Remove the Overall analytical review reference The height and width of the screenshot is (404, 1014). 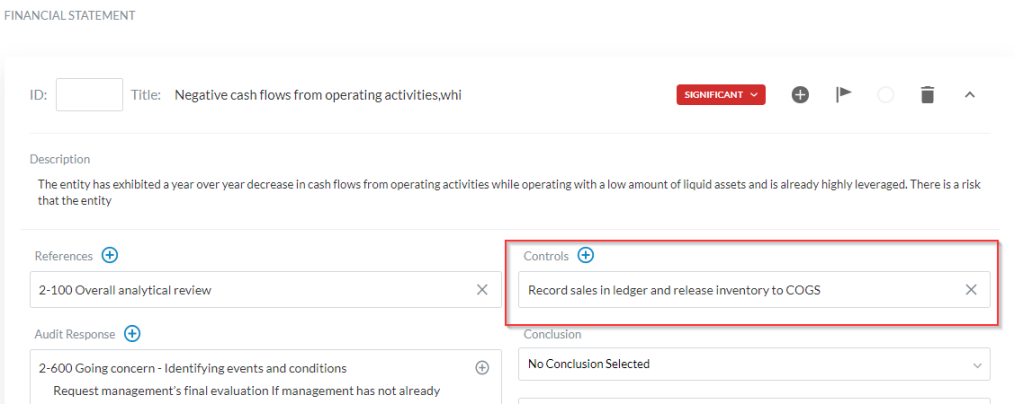point(482,290)
